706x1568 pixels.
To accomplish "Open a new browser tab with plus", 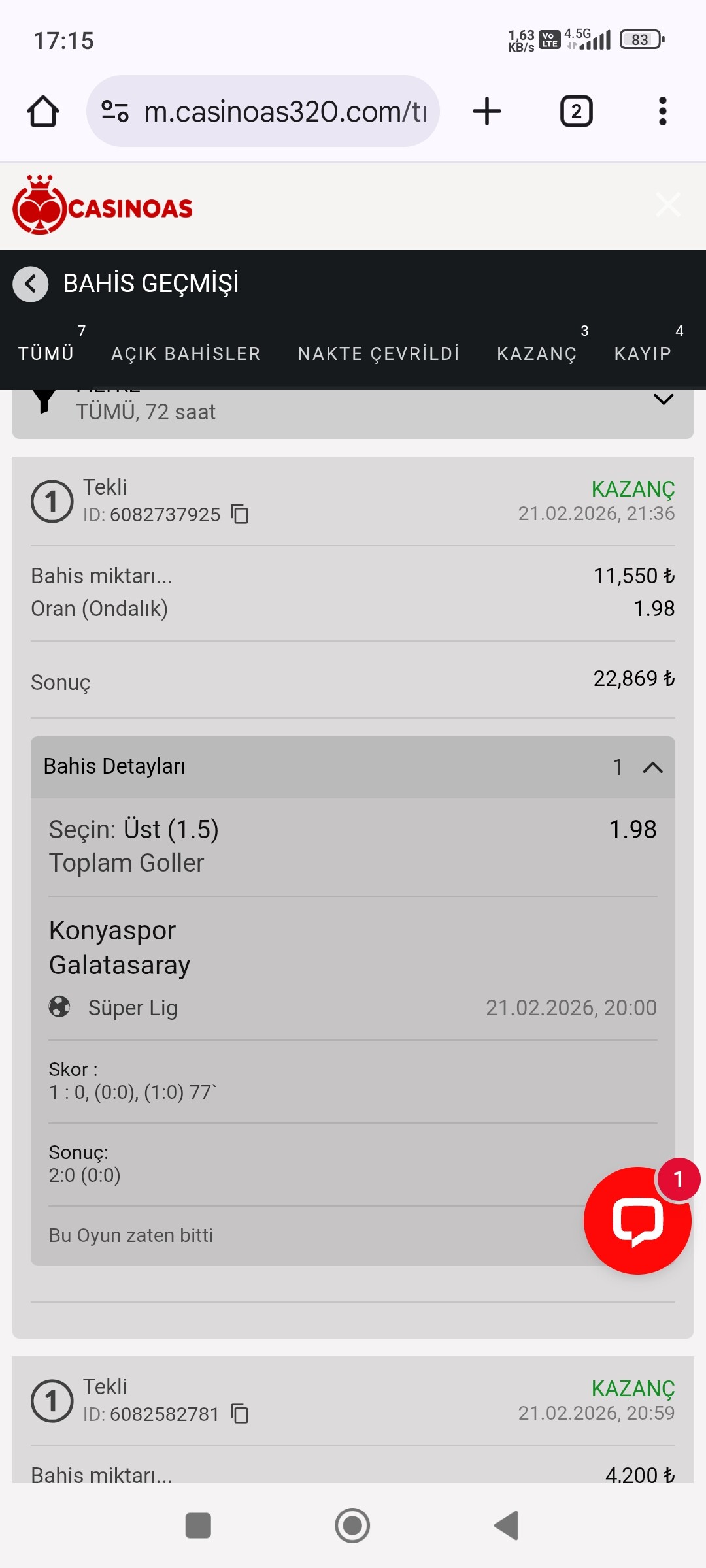I will 487,111.
